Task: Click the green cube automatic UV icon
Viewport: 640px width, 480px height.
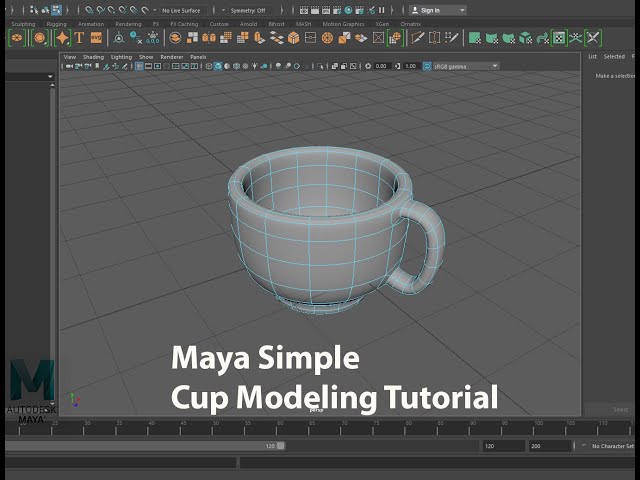Action: [x=526, y=38]
